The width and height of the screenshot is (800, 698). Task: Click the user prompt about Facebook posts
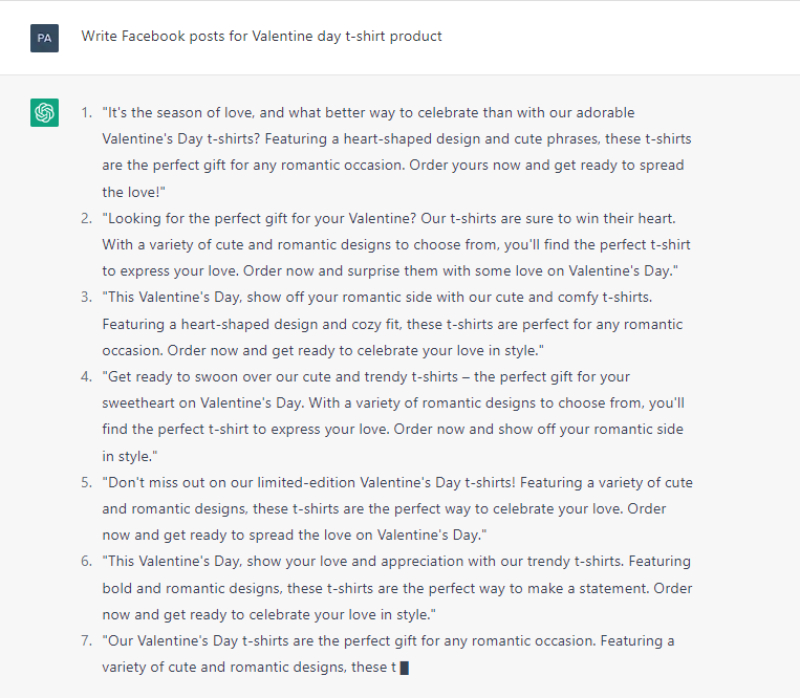point(261,36)
